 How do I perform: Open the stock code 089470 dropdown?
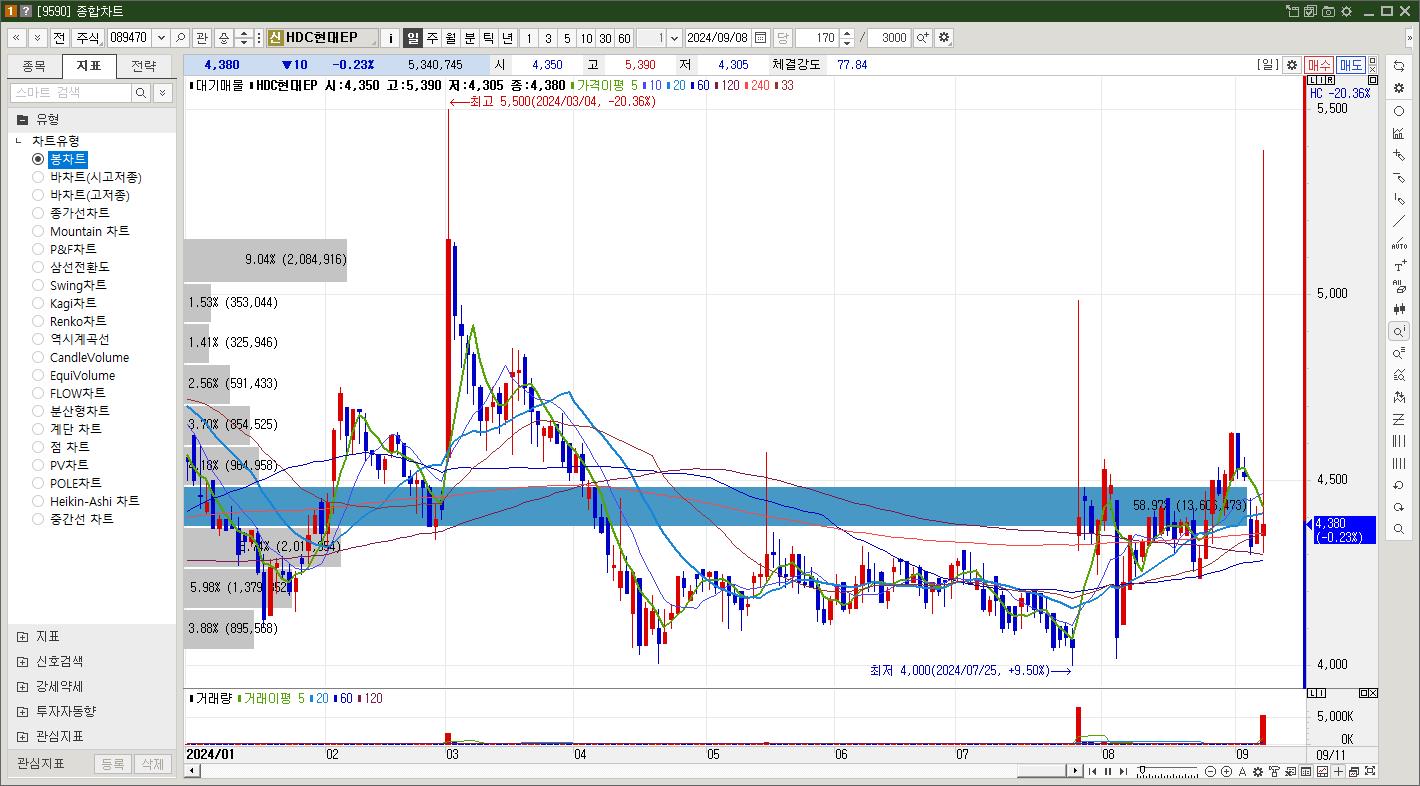pos(161,38)
